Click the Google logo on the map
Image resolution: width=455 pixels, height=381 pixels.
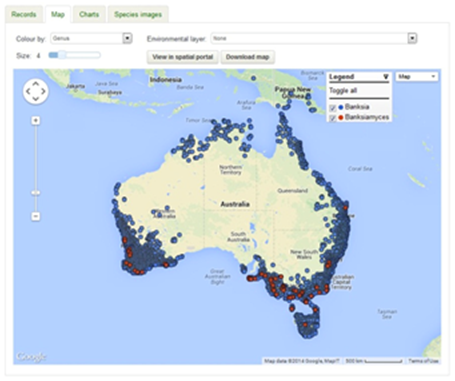click(x=31, y=357)
